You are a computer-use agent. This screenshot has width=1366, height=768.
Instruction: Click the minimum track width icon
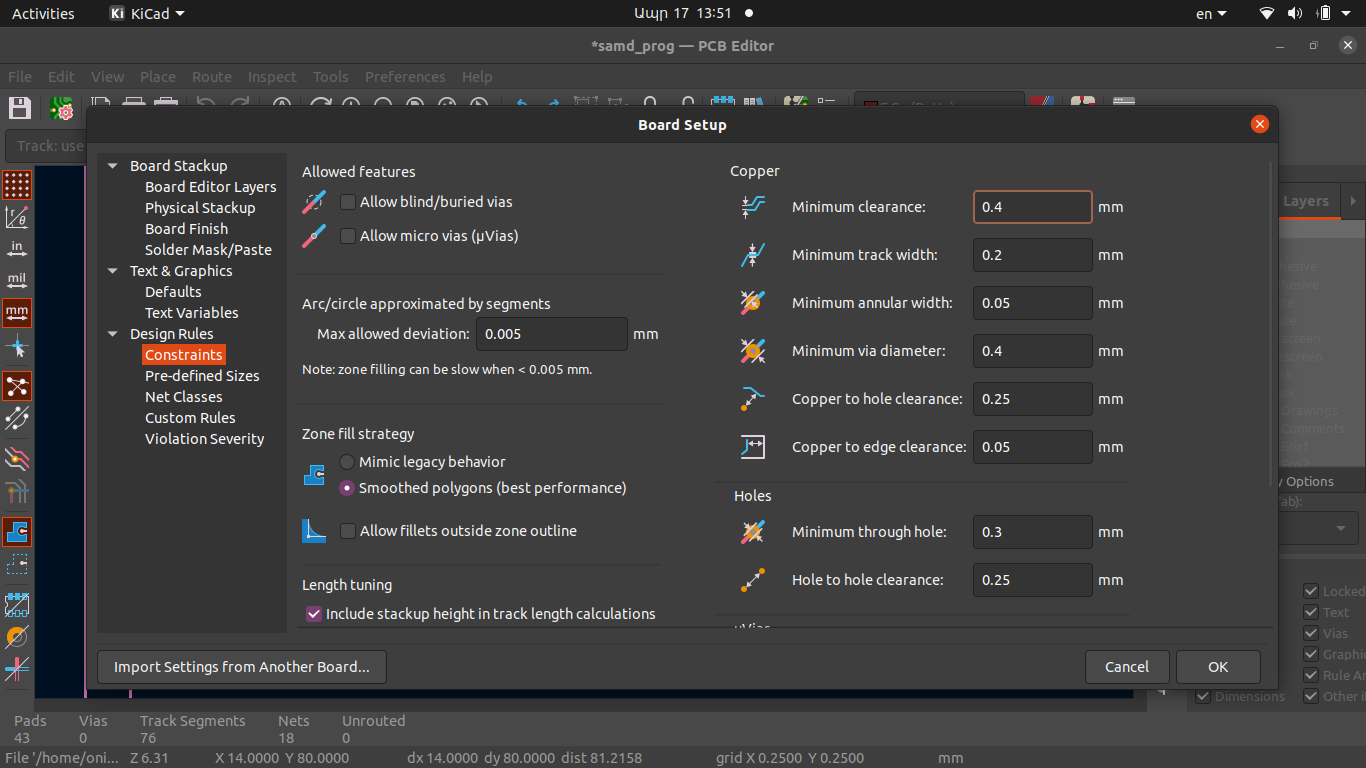pyautogui.click(x=753, y=255)
